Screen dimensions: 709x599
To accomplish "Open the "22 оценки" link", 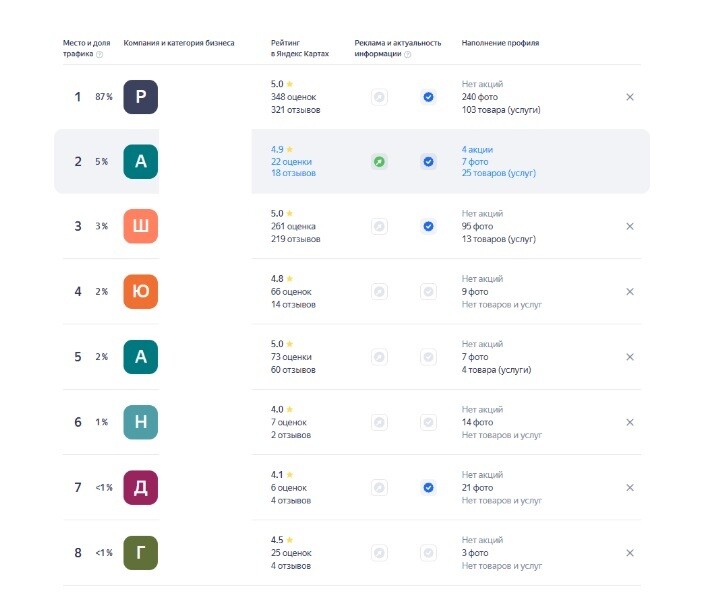I will (291, 161).
